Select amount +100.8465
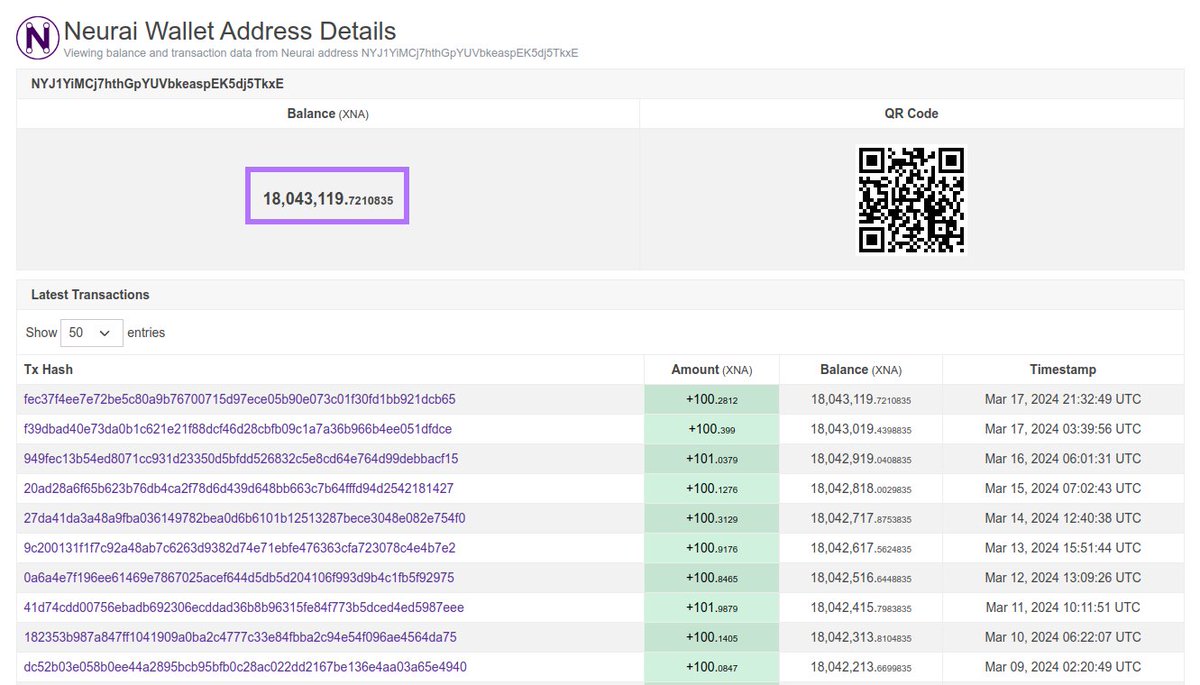Image resolution: width=1200 pixels, height=685 pixels. tap(712, 578)
